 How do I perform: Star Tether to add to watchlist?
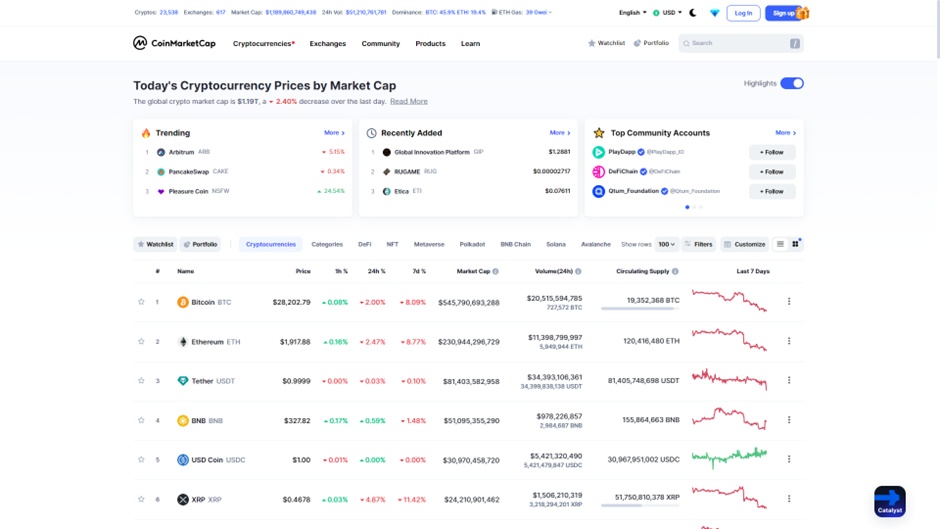pyautogui.click(x=141, y=380)
